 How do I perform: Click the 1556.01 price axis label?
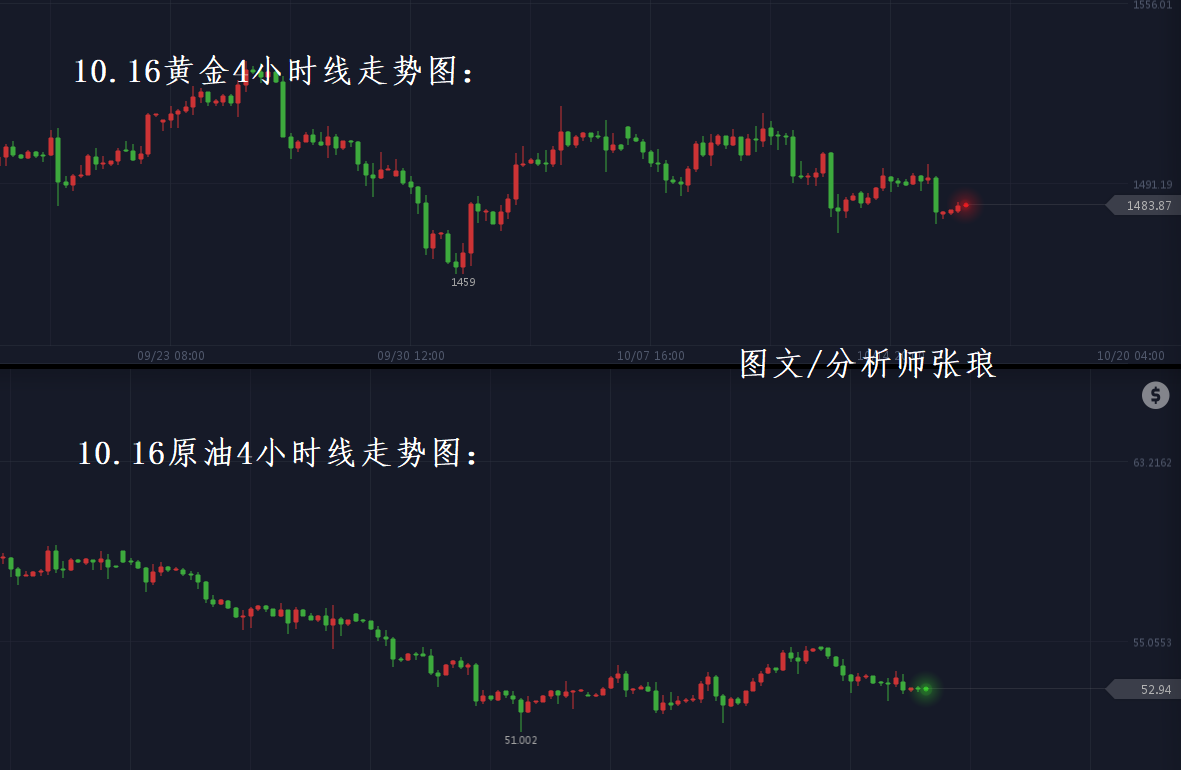click(1152, 6)
